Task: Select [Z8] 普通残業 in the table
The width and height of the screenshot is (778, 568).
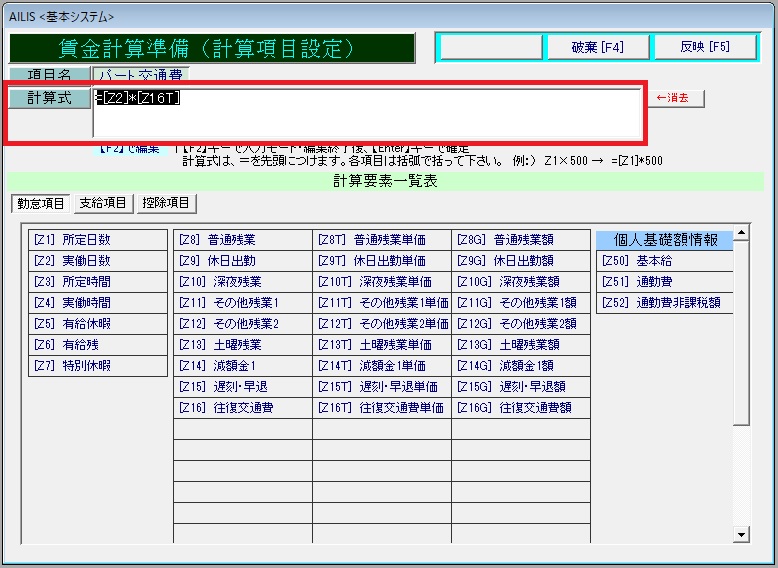Action: click(x=242, y=240)
